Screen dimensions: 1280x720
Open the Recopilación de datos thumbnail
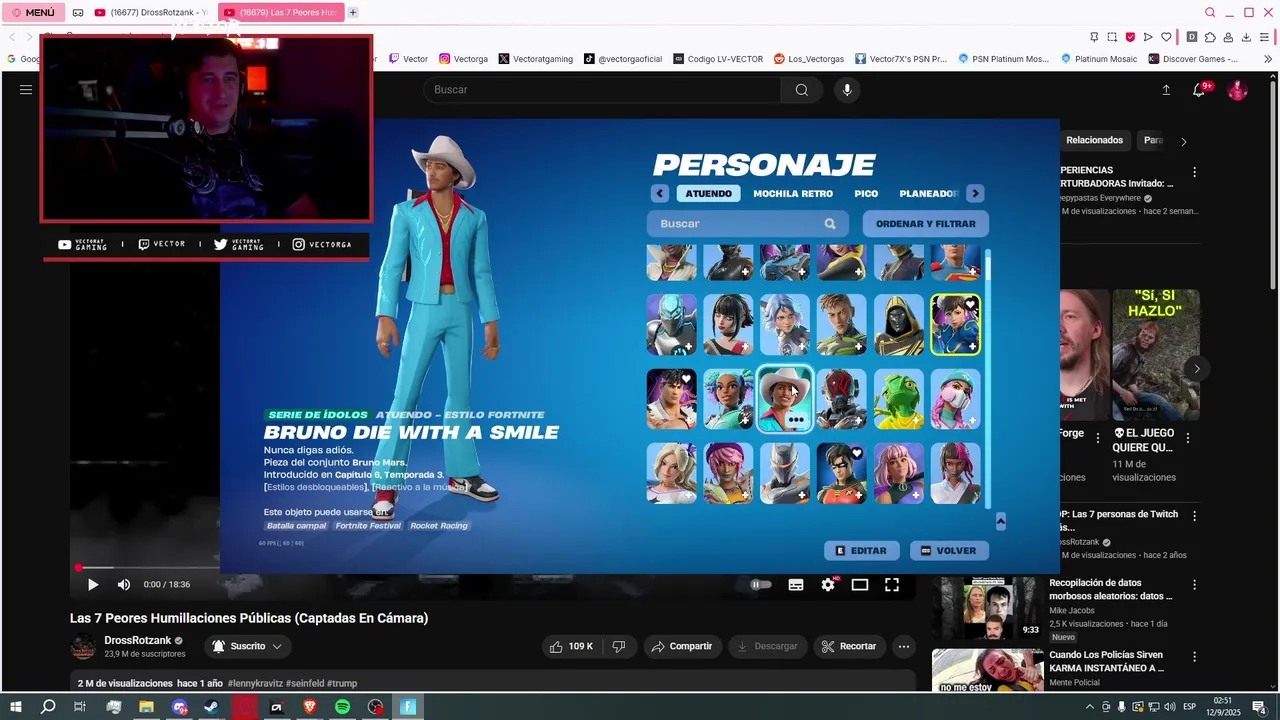point(988,608)
